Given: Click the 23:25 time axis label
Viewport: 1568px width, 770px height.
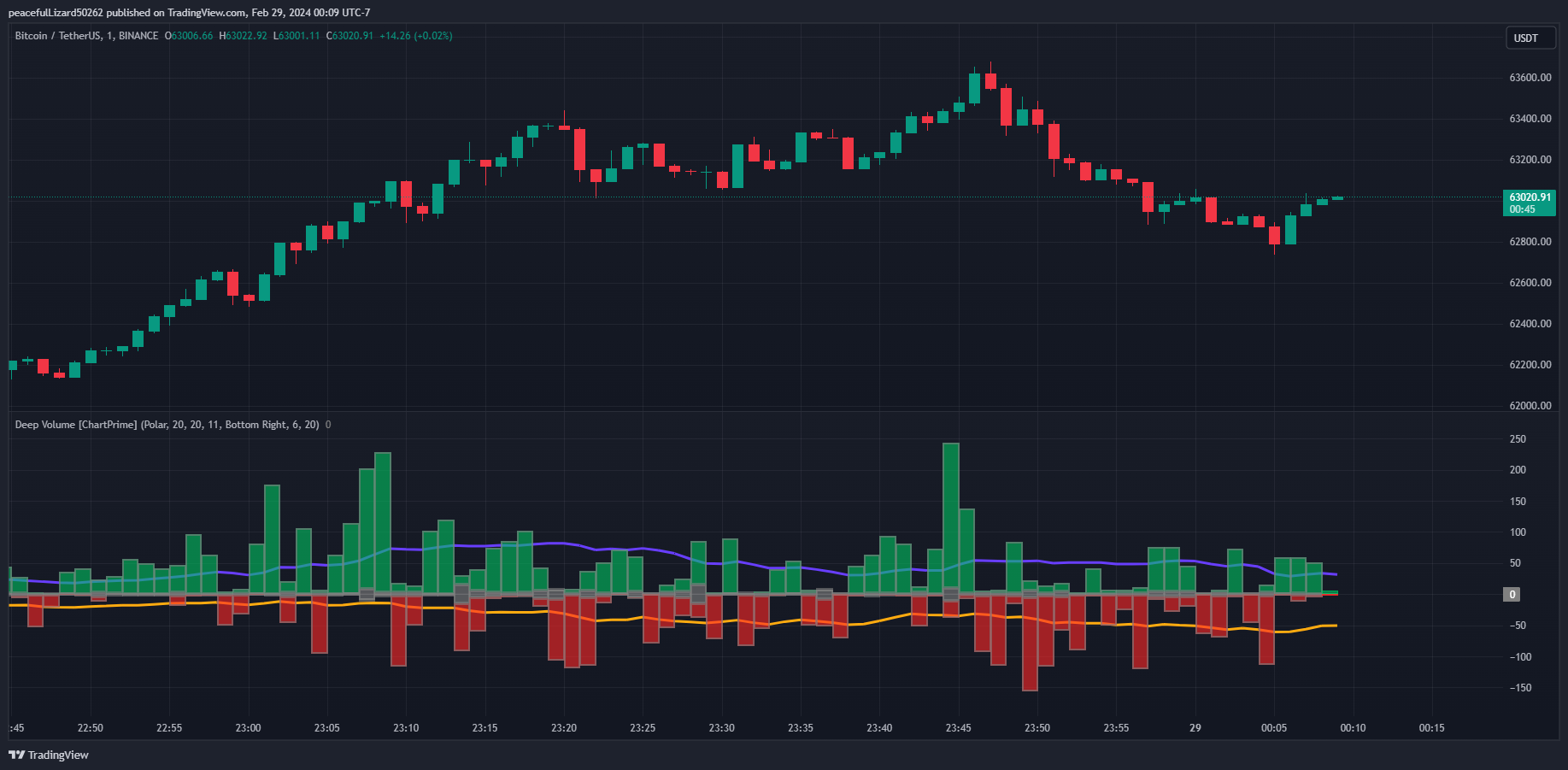Looking at the screenshot, I should tap(643, 728).
